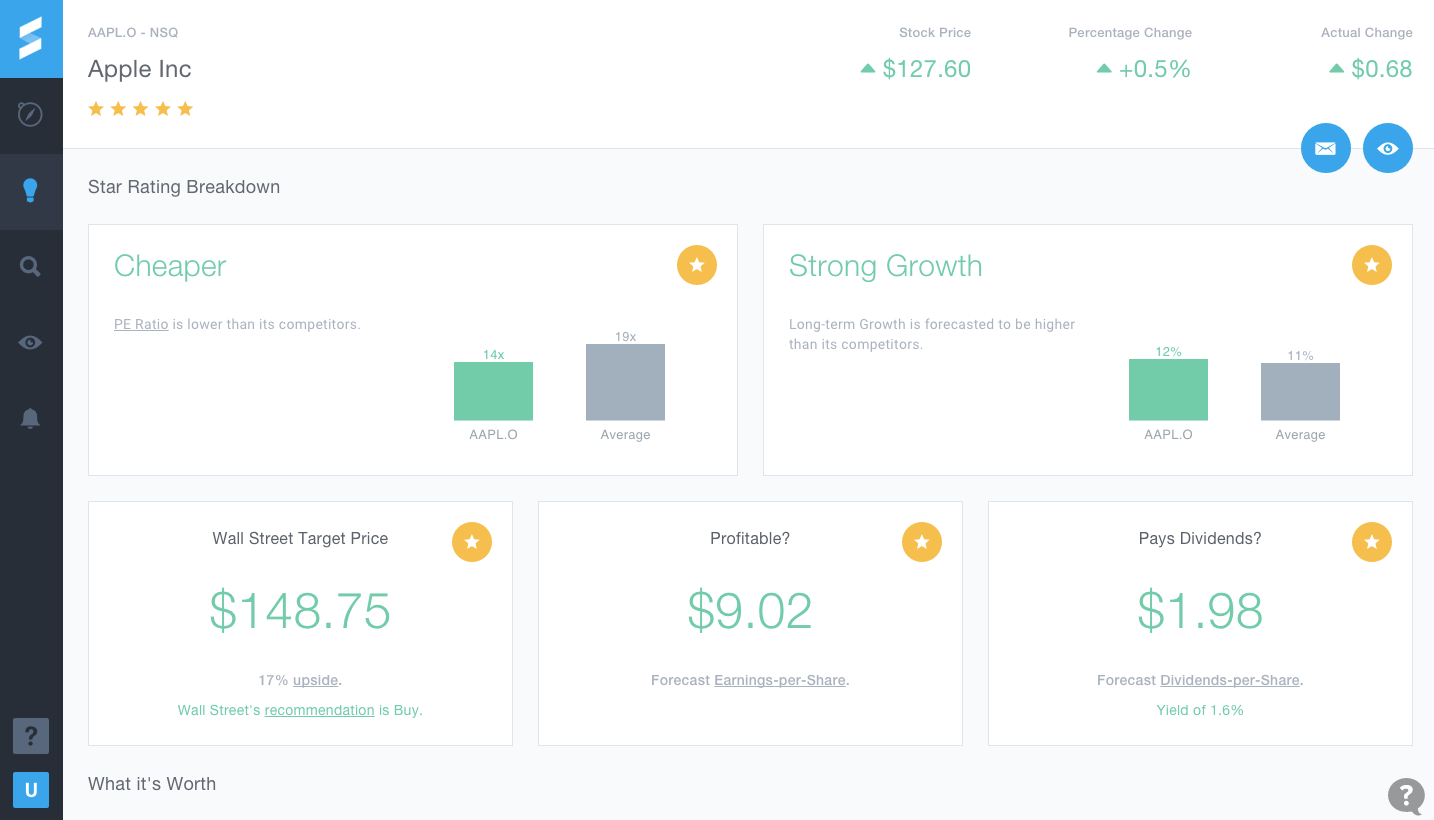Click the Profitable? card title
This screenshot has width=1434, height=820.
click(750, 538)
